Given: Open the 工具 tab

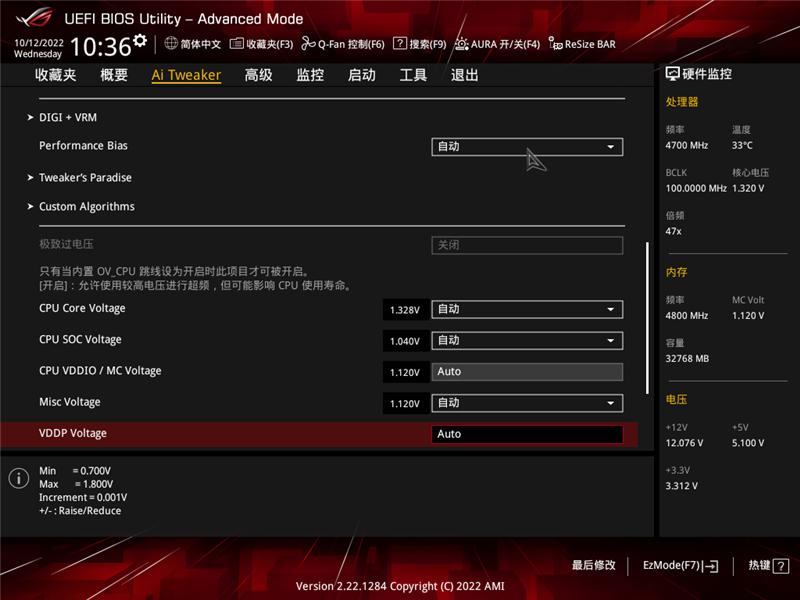Looking at the screenshot, I should pos(413,75).
